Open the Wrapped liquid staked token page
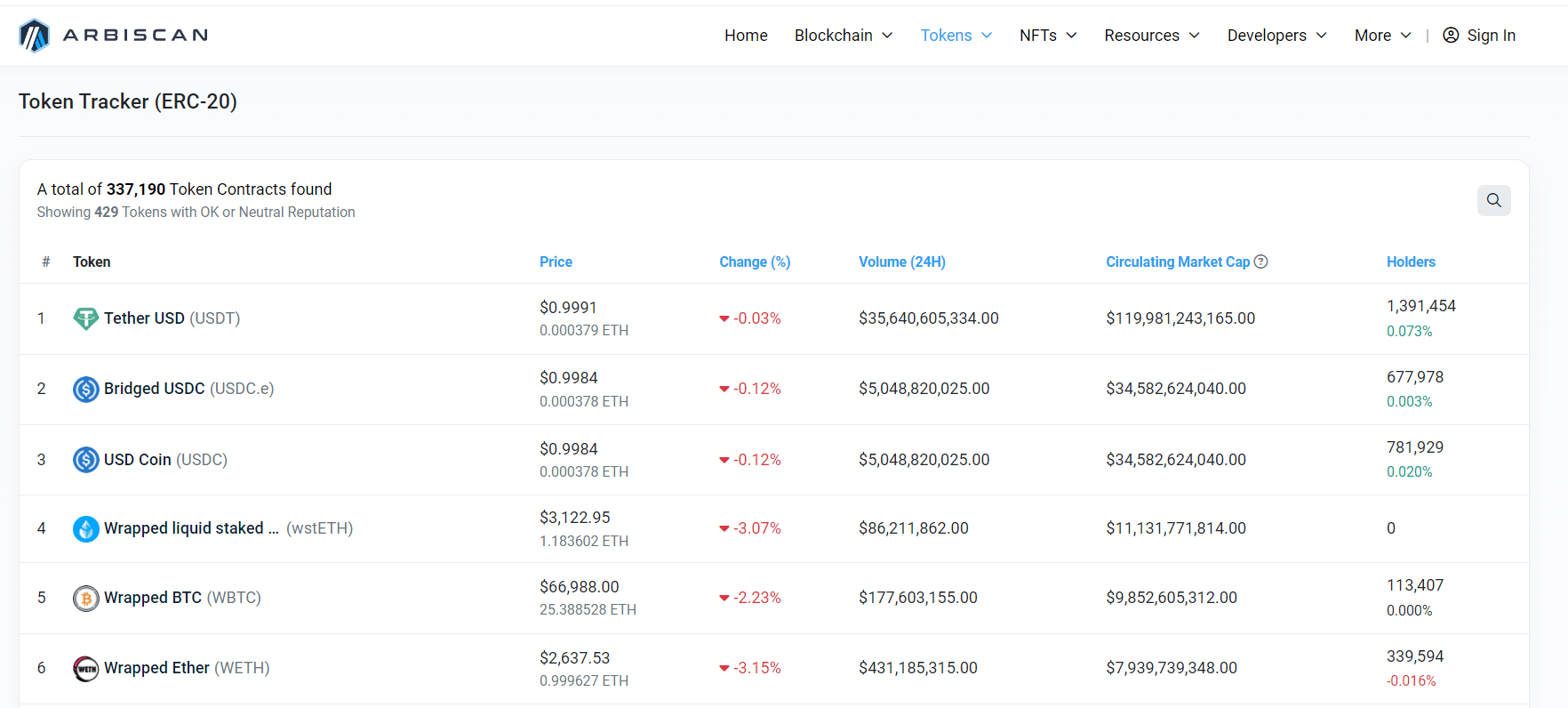Screen dimensions: 1568x708 coord(228,528)
